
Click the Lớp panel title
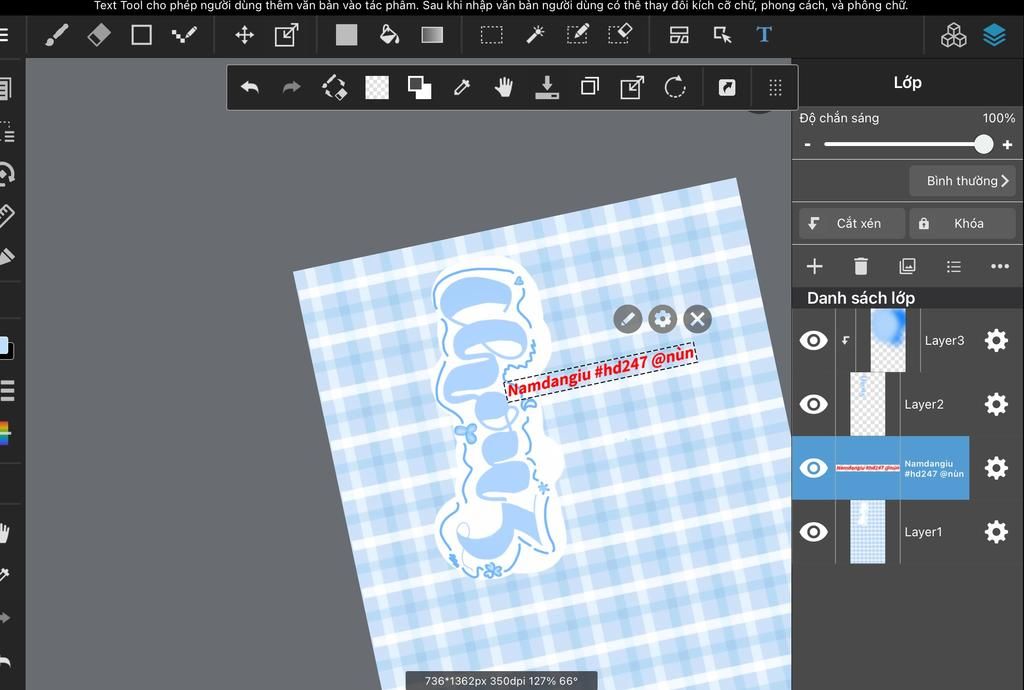click(907, 83)
